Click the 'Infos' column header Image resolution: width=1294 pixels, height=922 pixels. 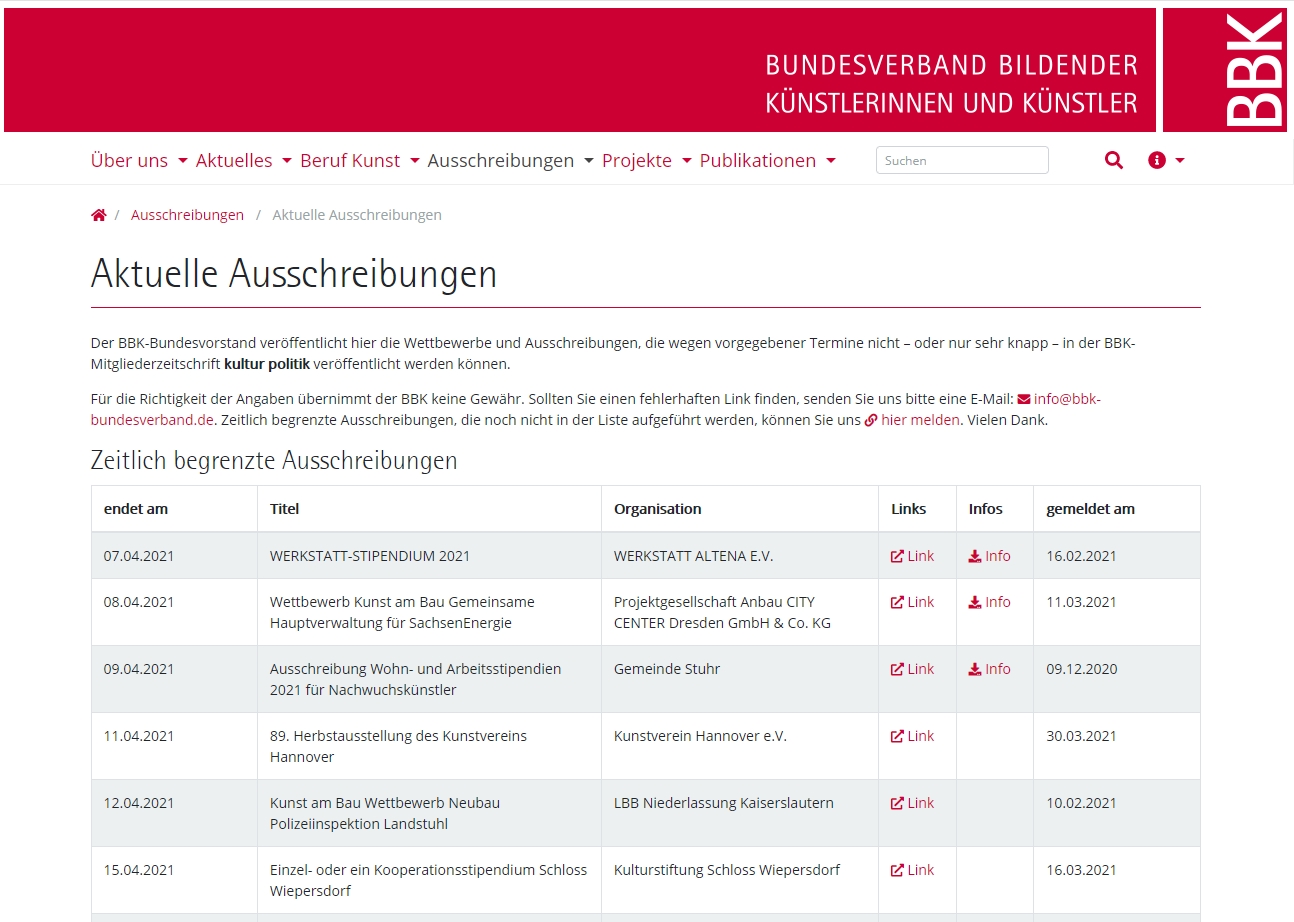tap(986, 509)
